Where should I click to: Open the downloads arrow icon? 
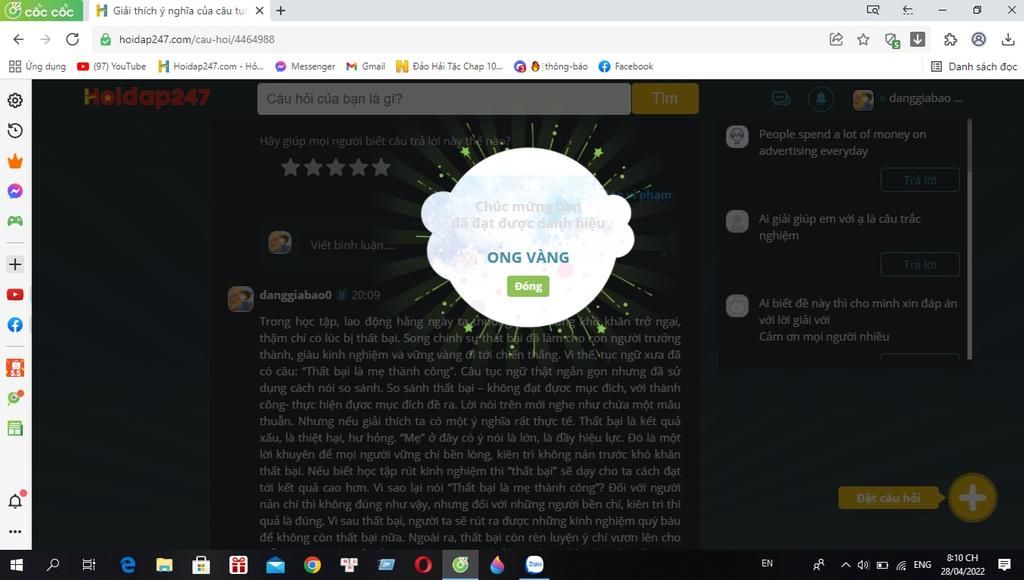[1008, 39]
